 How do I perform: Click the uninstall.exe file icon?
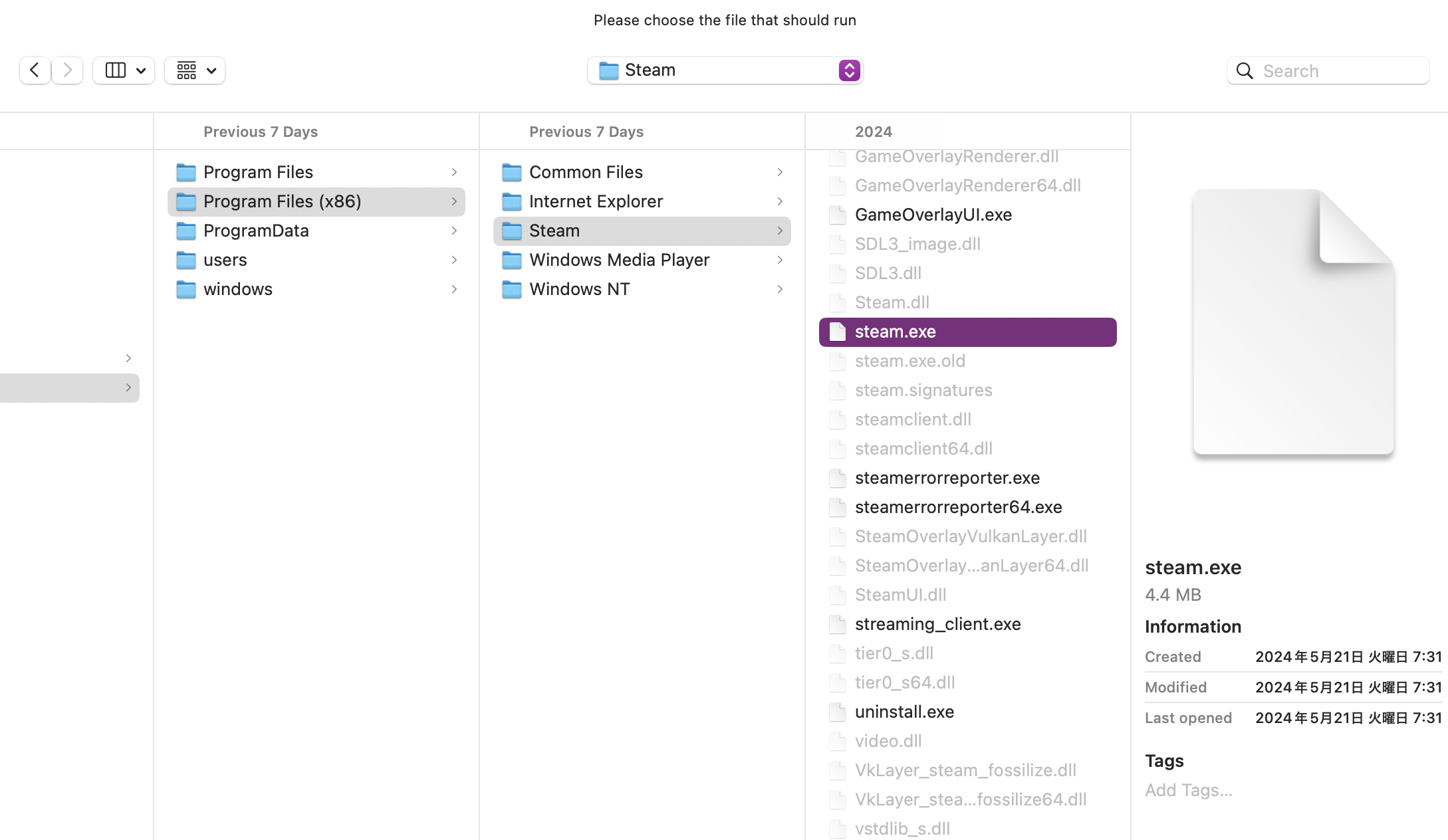click(x=838, y=712)
